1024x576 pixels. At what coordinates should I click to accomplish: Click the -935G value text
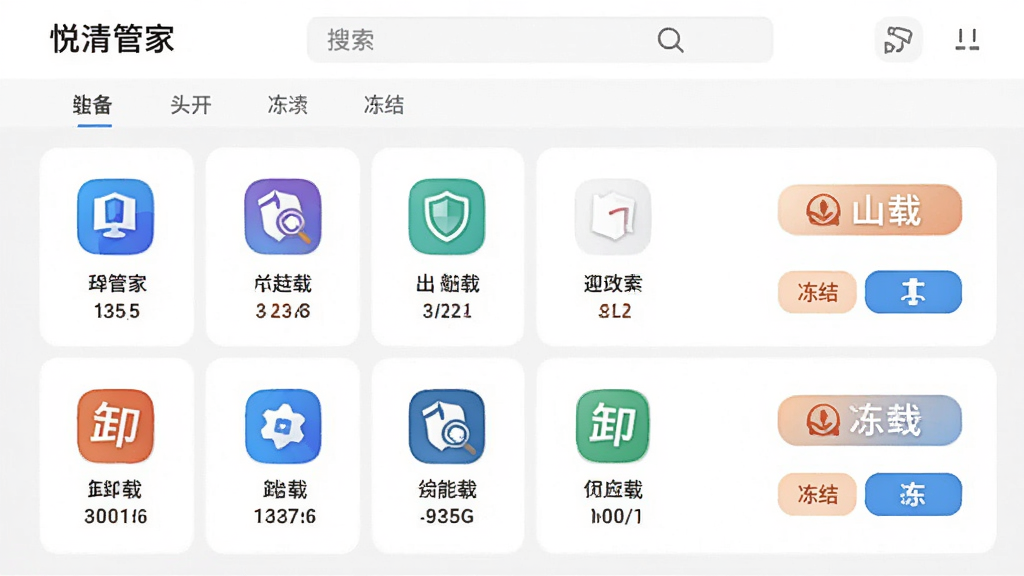[x=447, y=517]
